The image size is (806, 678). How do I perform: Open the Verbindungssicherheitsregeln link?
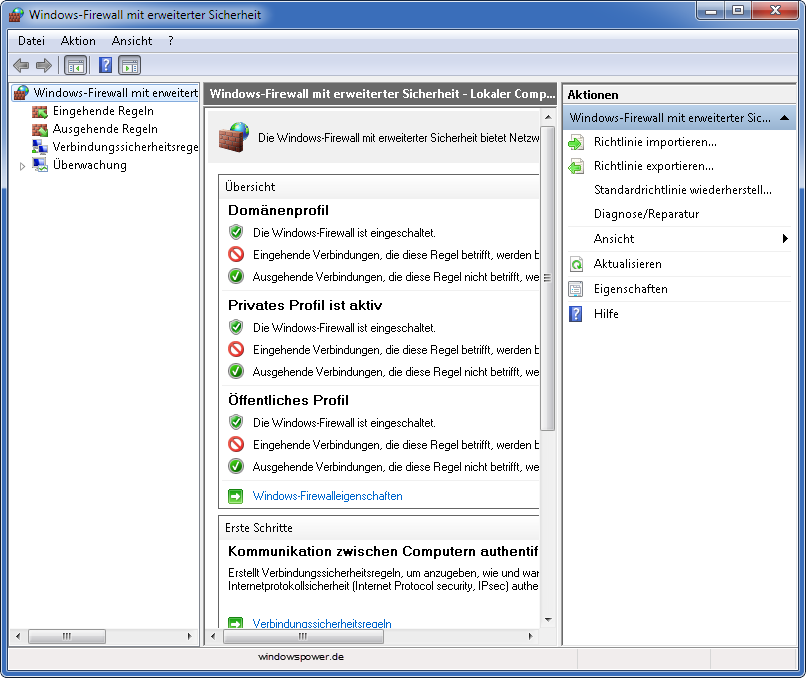pos(322,624)
